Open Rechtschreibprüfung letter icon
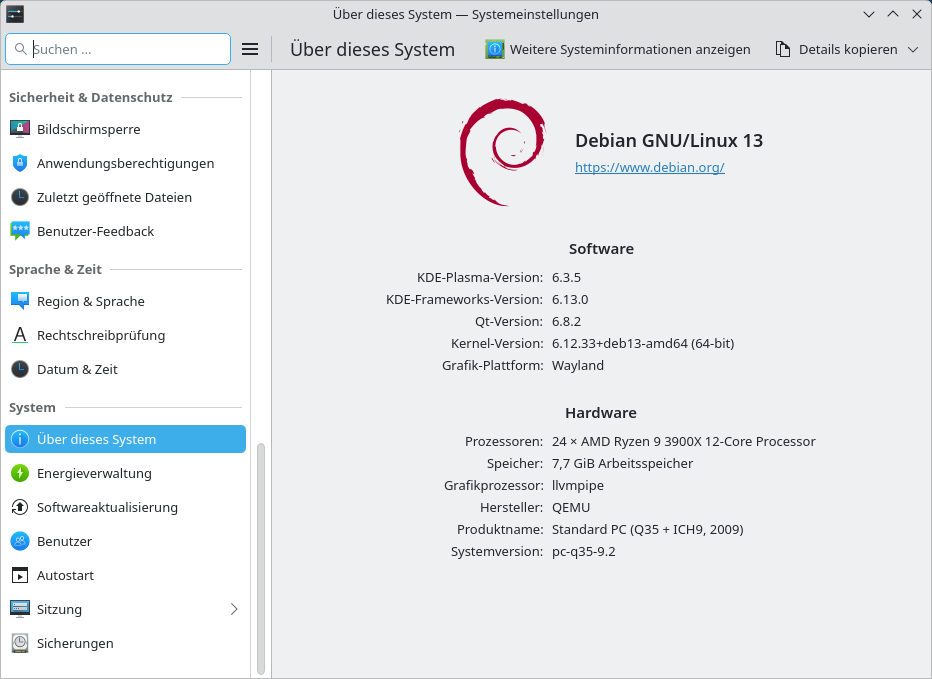This screenshot has width=932, height=679. point(20,335)
